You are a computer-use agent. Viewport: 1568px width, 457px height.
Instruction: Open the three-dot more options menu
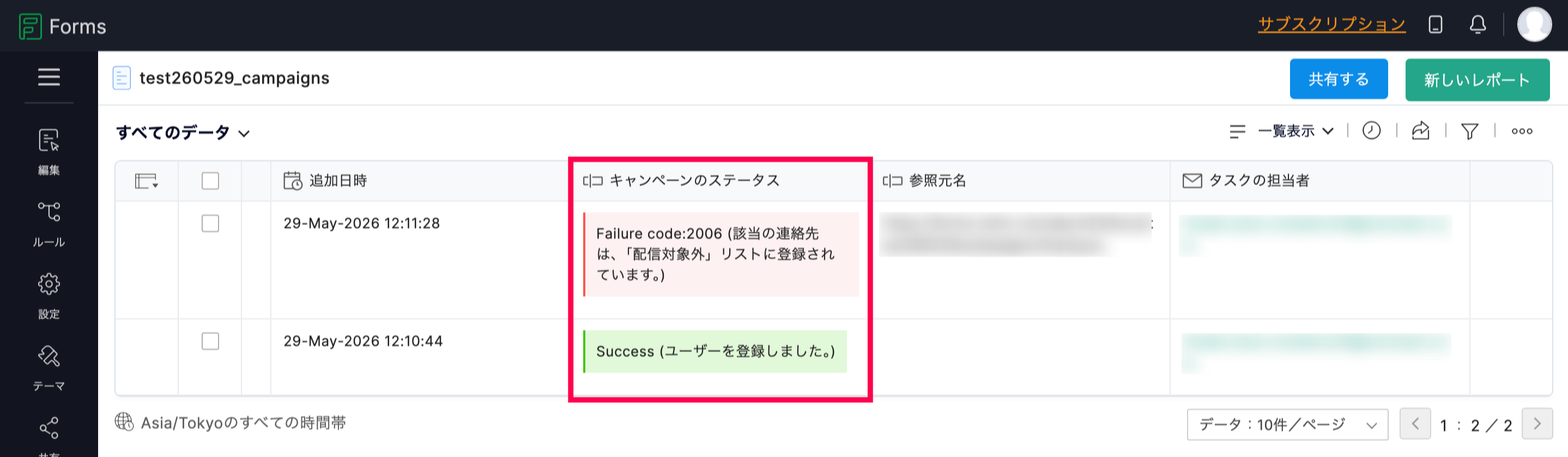tap(1522, 131)
